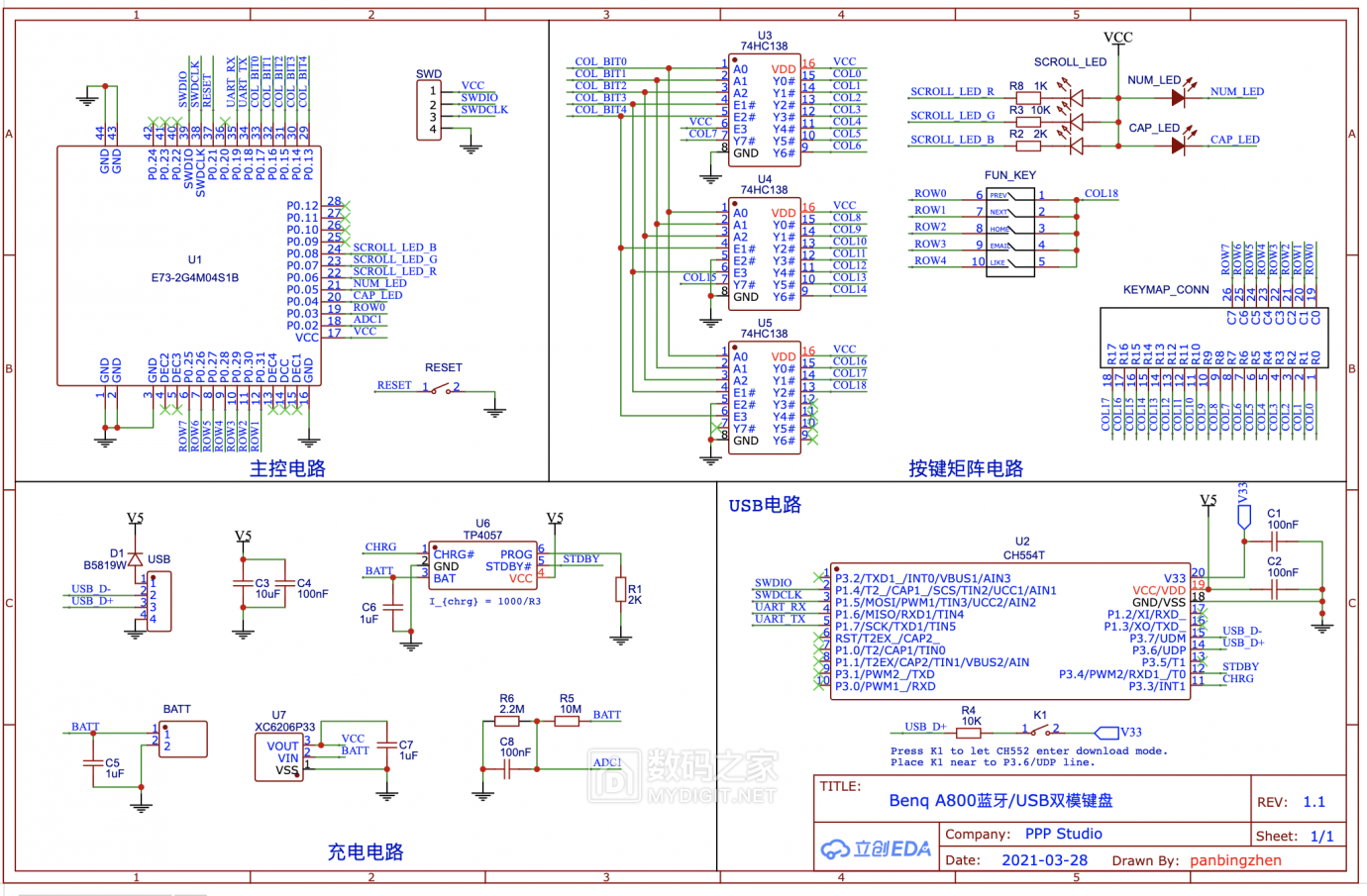Click the USB 4-pin connector symbol

(158, 600)
